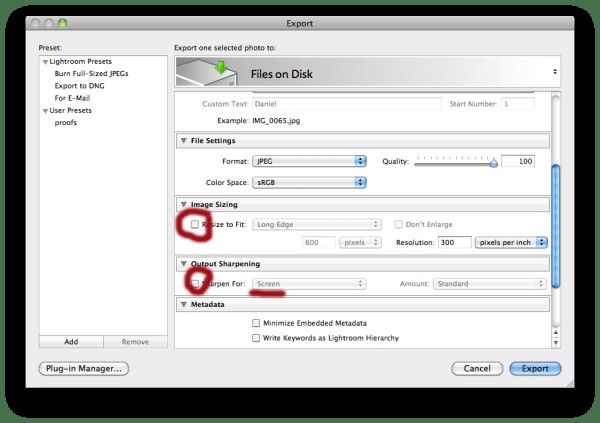Open the Color Space sRGB dropdown

pos(309,183)
